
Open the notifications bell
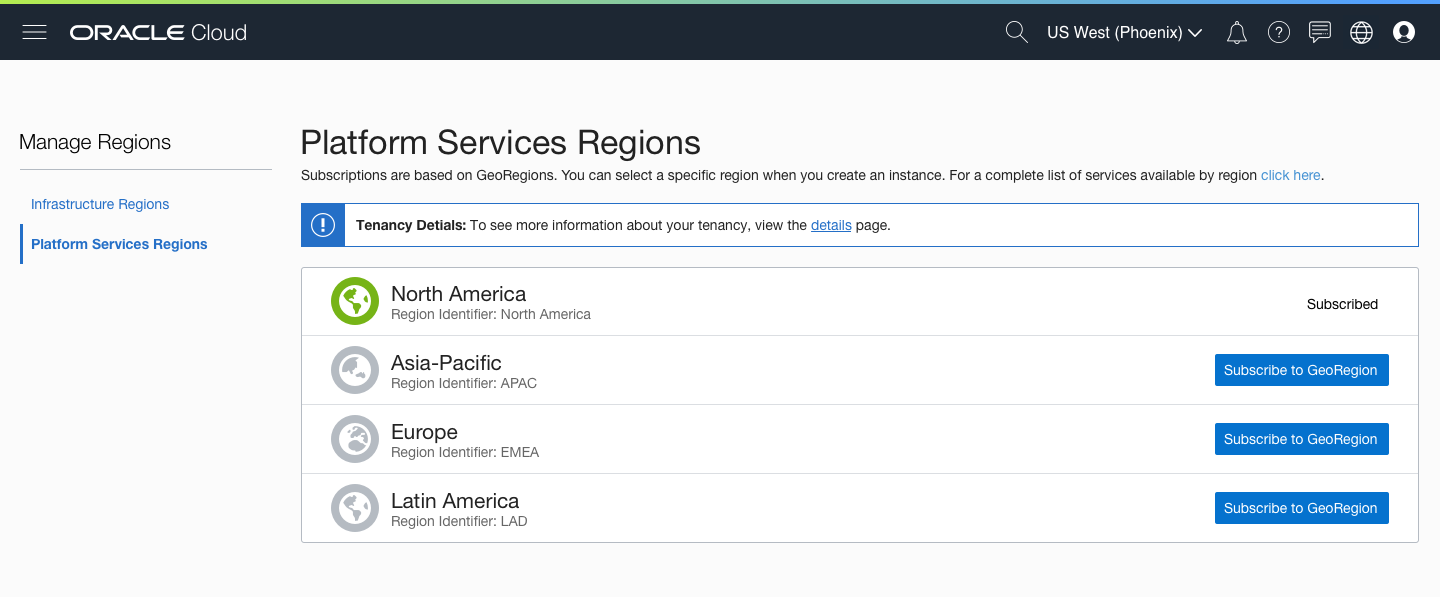[1237, 32]
